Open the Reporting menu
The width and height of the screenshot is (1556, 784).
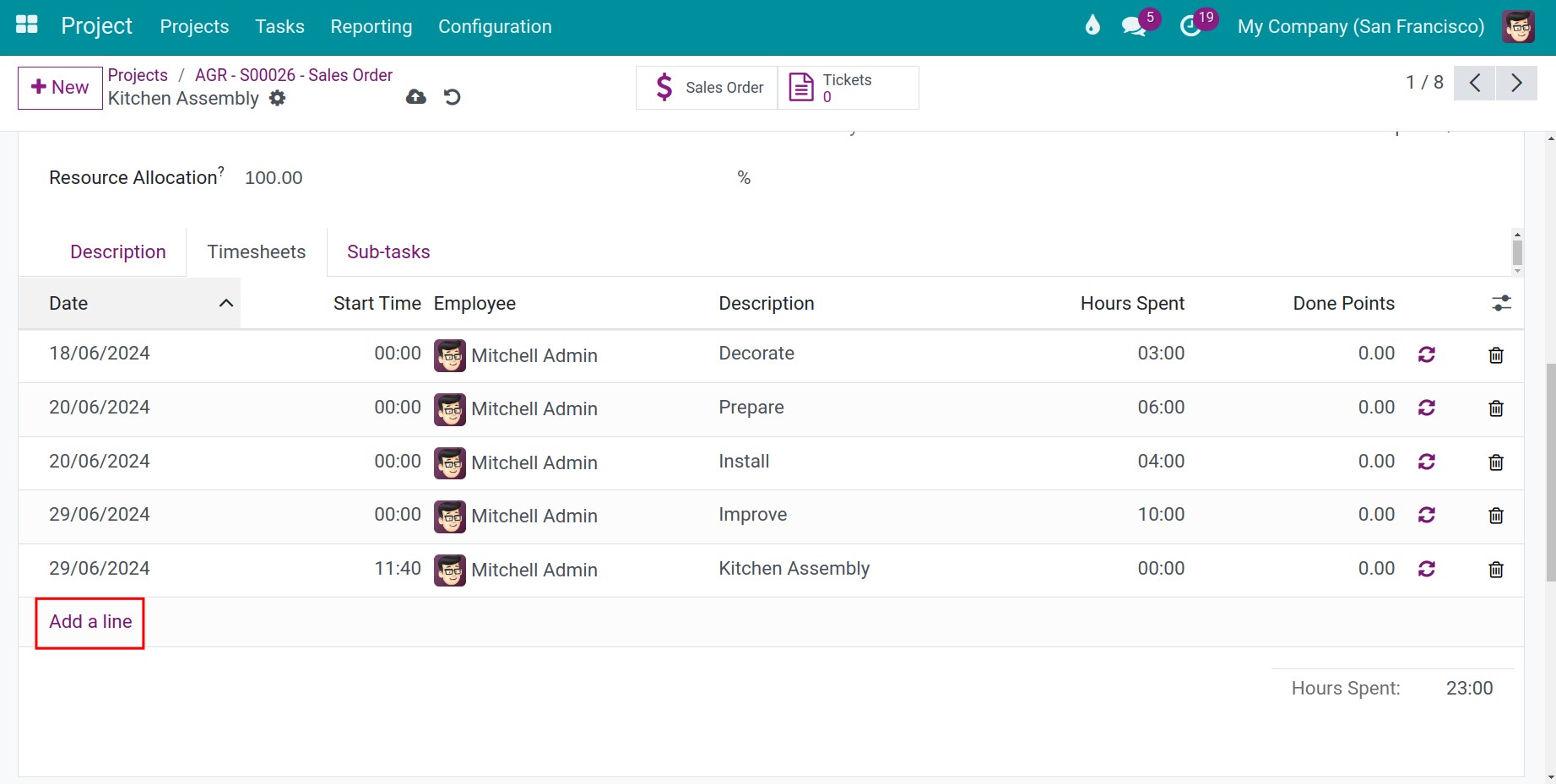371,26
